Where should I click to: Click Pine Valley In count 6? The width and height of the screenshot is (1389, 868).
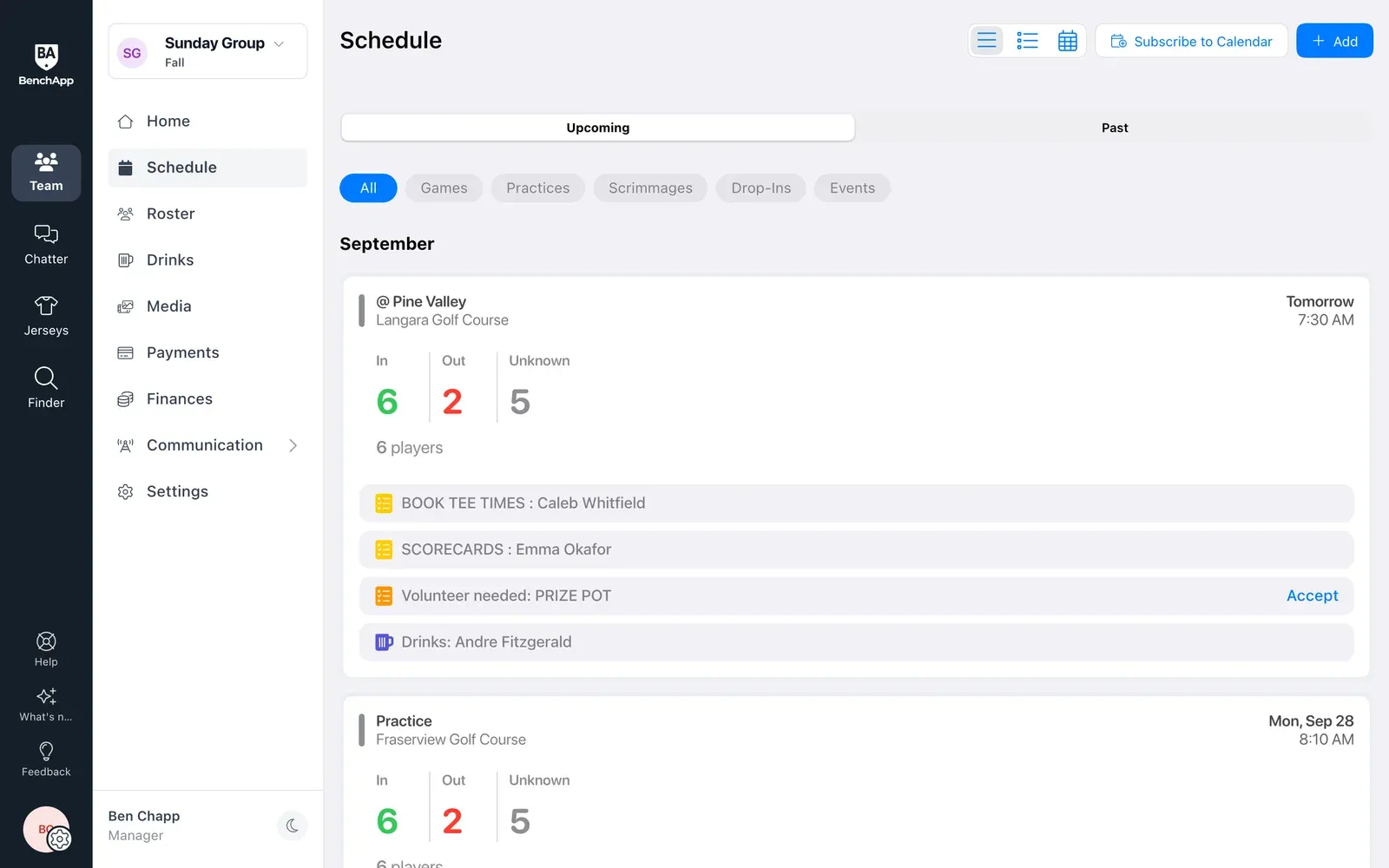(387, 402)
